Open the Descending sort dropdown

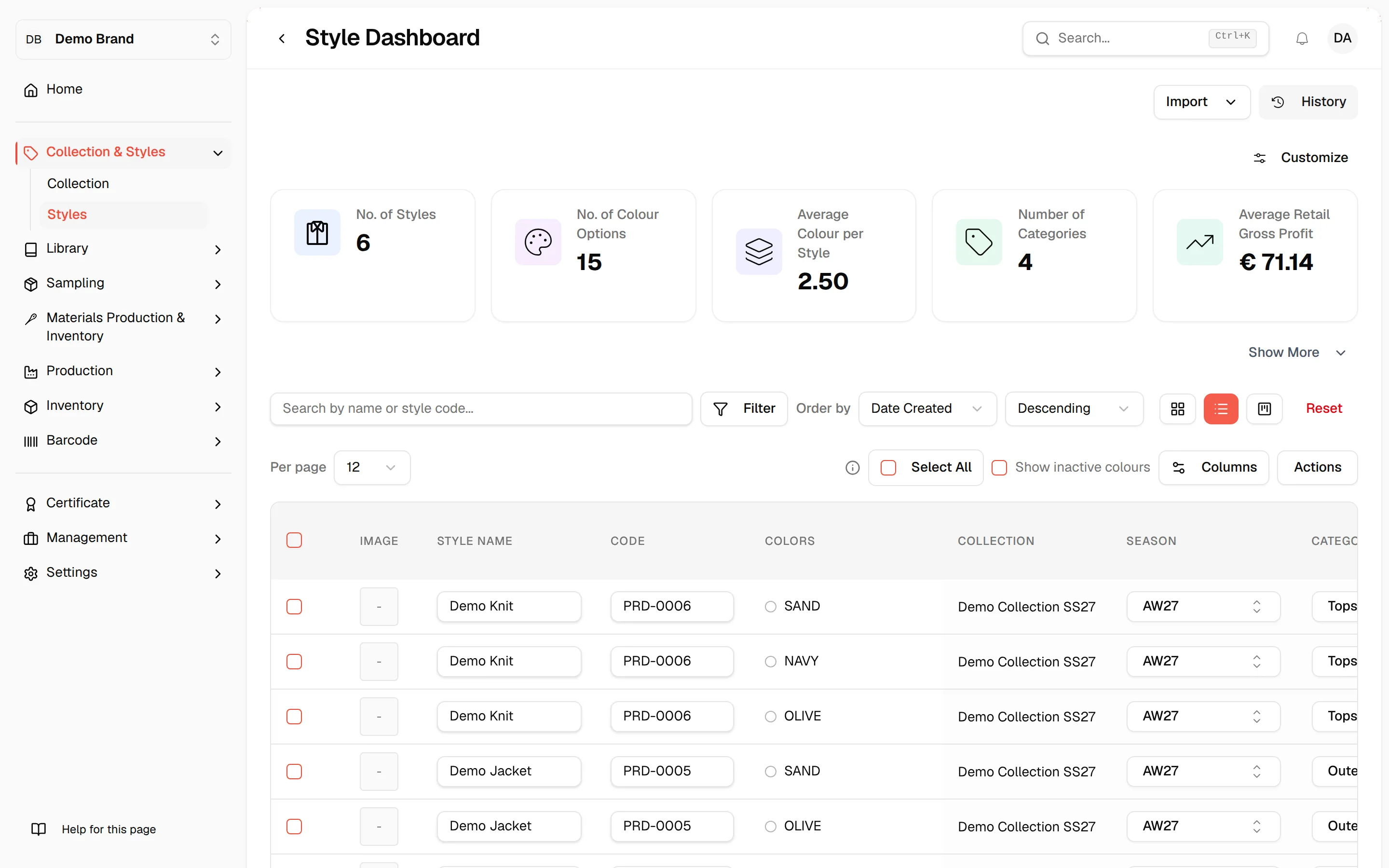(1074, 409)
